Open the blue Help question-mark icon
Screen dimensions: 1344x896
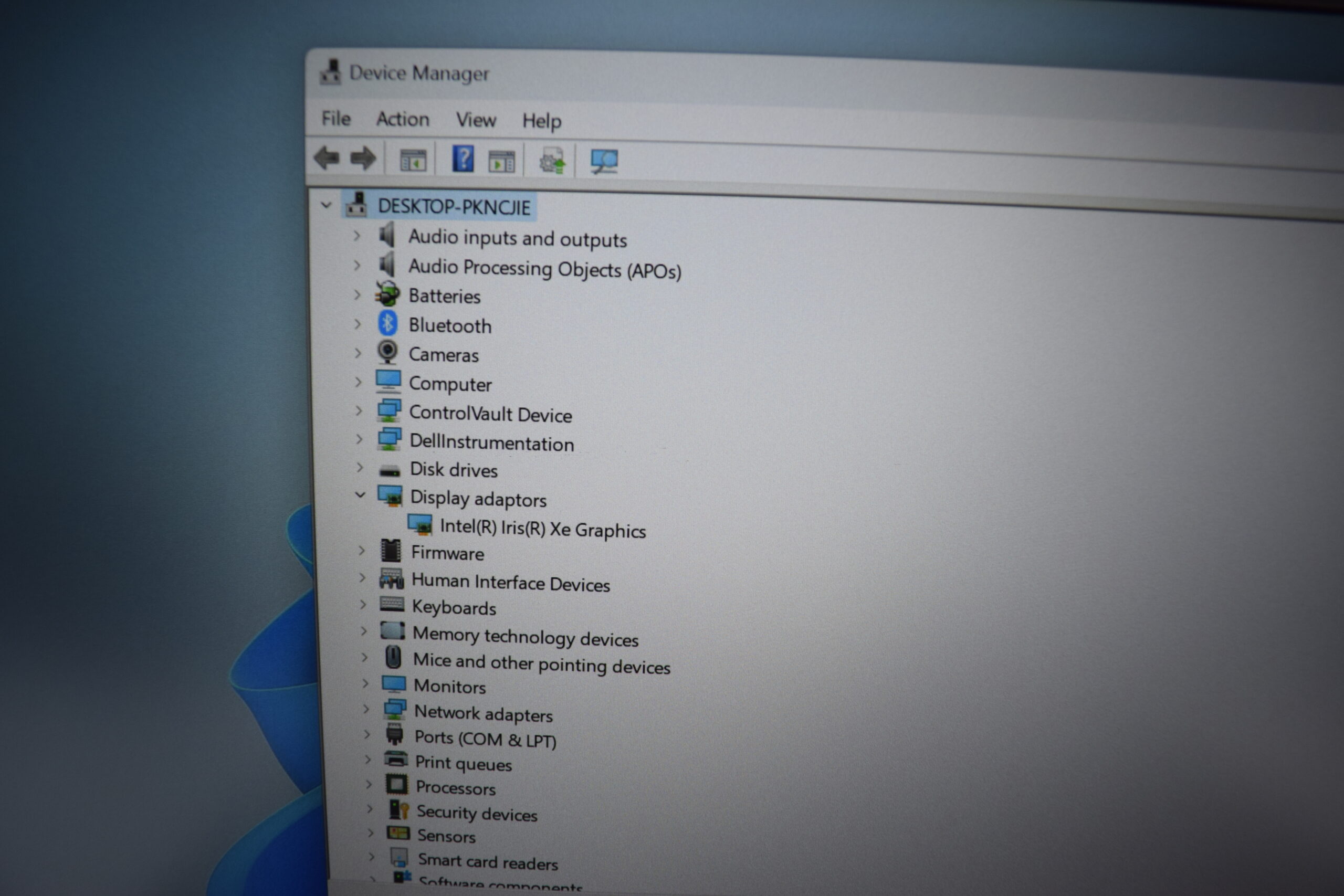point(463,159)
